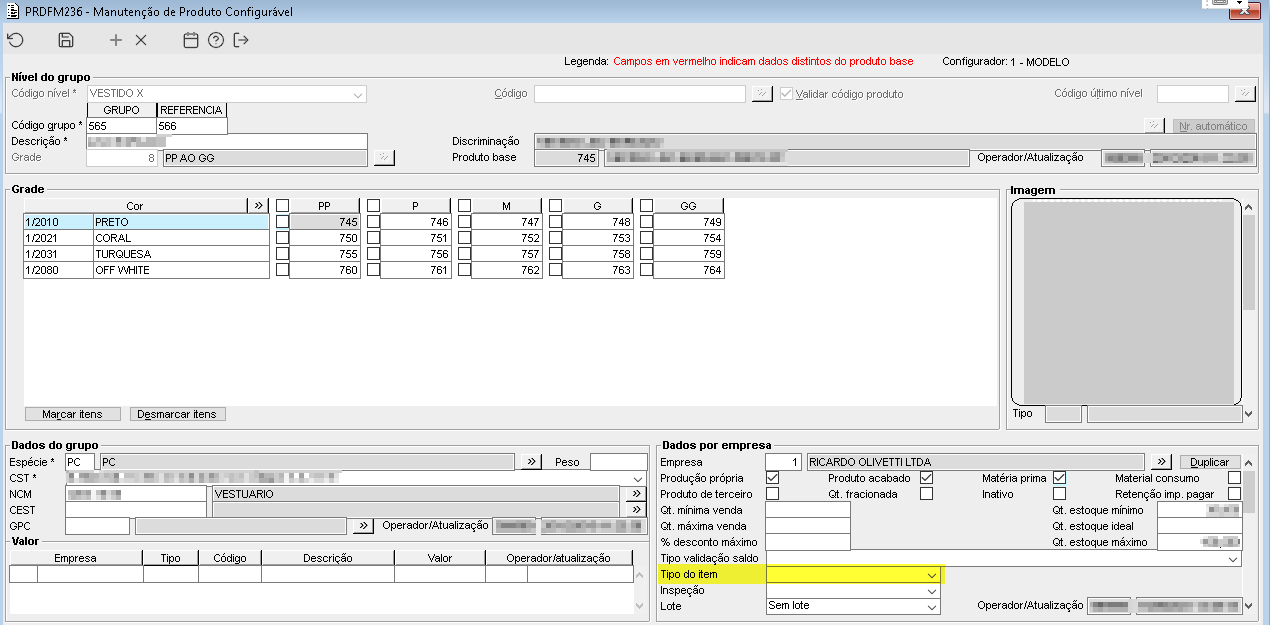Open the highlighted Tipo do item dropdown
This screenshot has width=1270, height=625.
[x=932, y=575]
